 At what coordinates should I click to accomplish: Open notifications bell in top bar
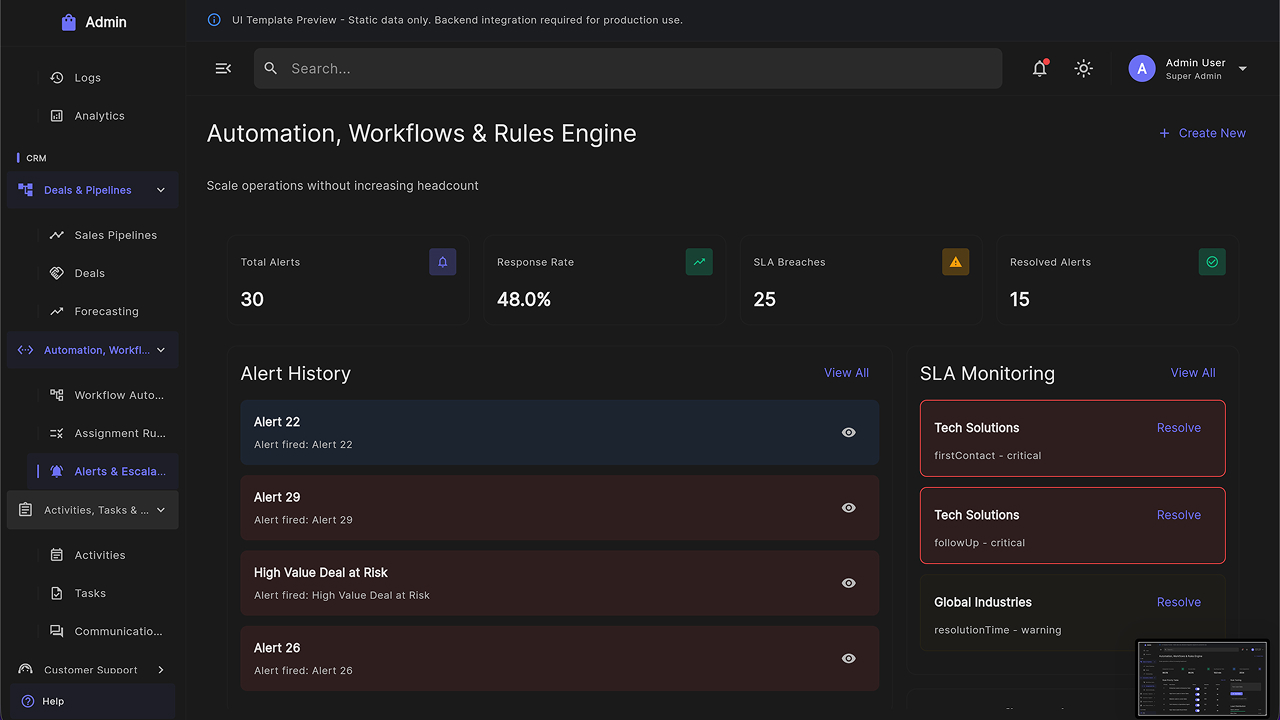pos(1040,68)
